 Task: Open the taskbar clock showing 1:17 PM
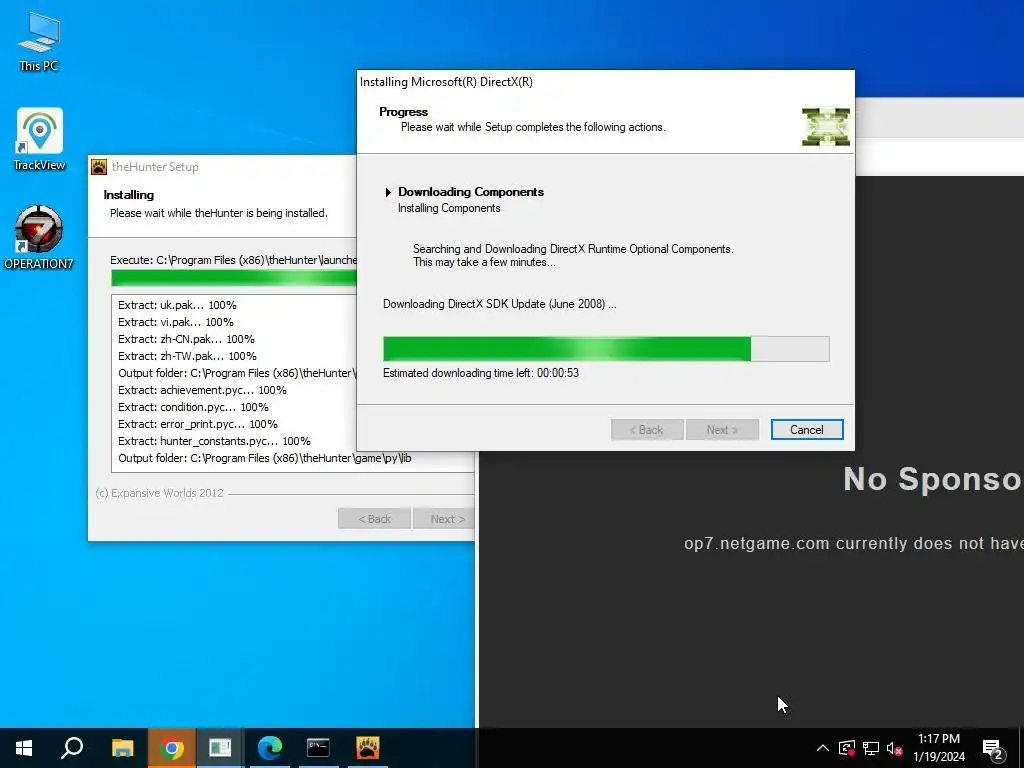[938, 748]
